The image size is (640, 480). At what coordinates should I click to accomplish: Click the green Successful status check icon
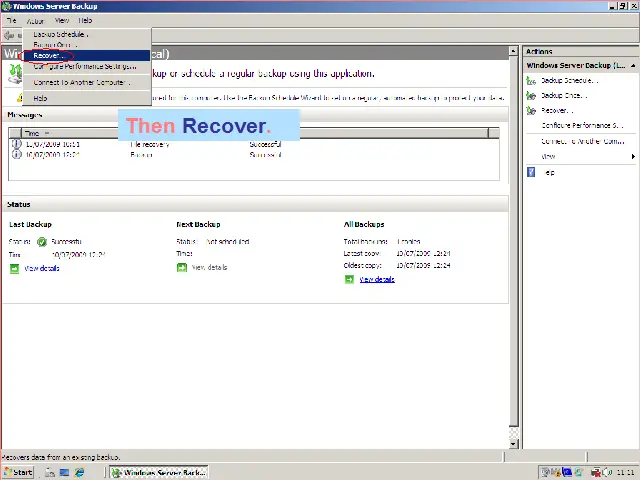pyautogui.click(x=42, y=242)
